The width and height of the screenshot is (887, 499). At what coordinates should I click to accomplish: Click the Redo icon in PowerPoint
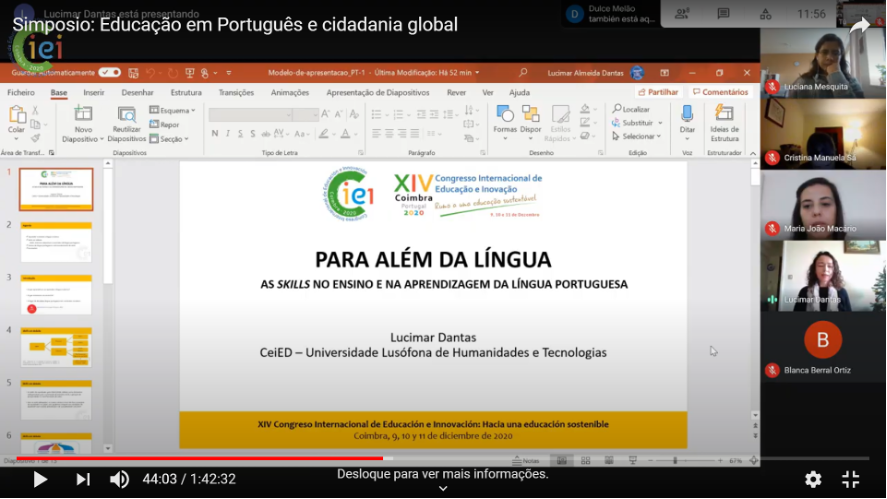tap(173, 73)
